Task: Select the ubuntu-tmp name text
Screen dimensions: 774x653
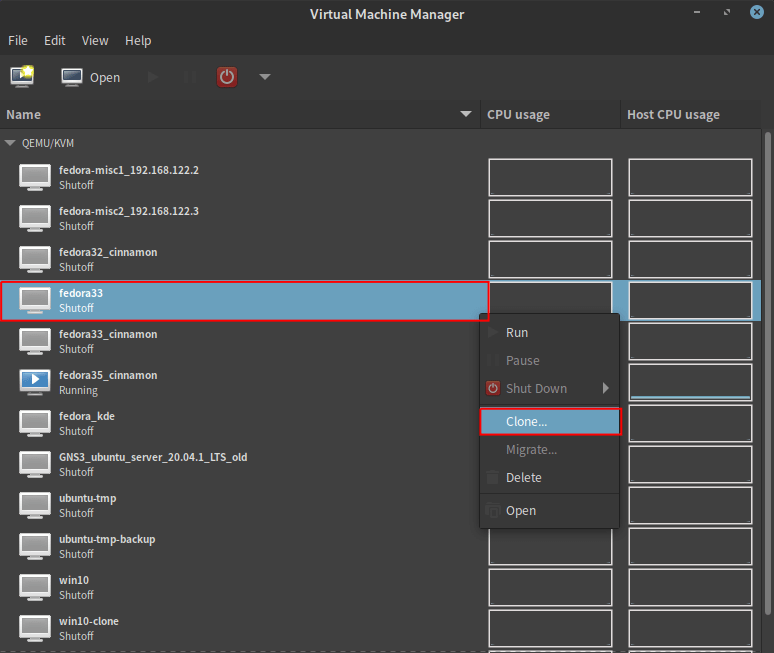Action: pos(87,498)
